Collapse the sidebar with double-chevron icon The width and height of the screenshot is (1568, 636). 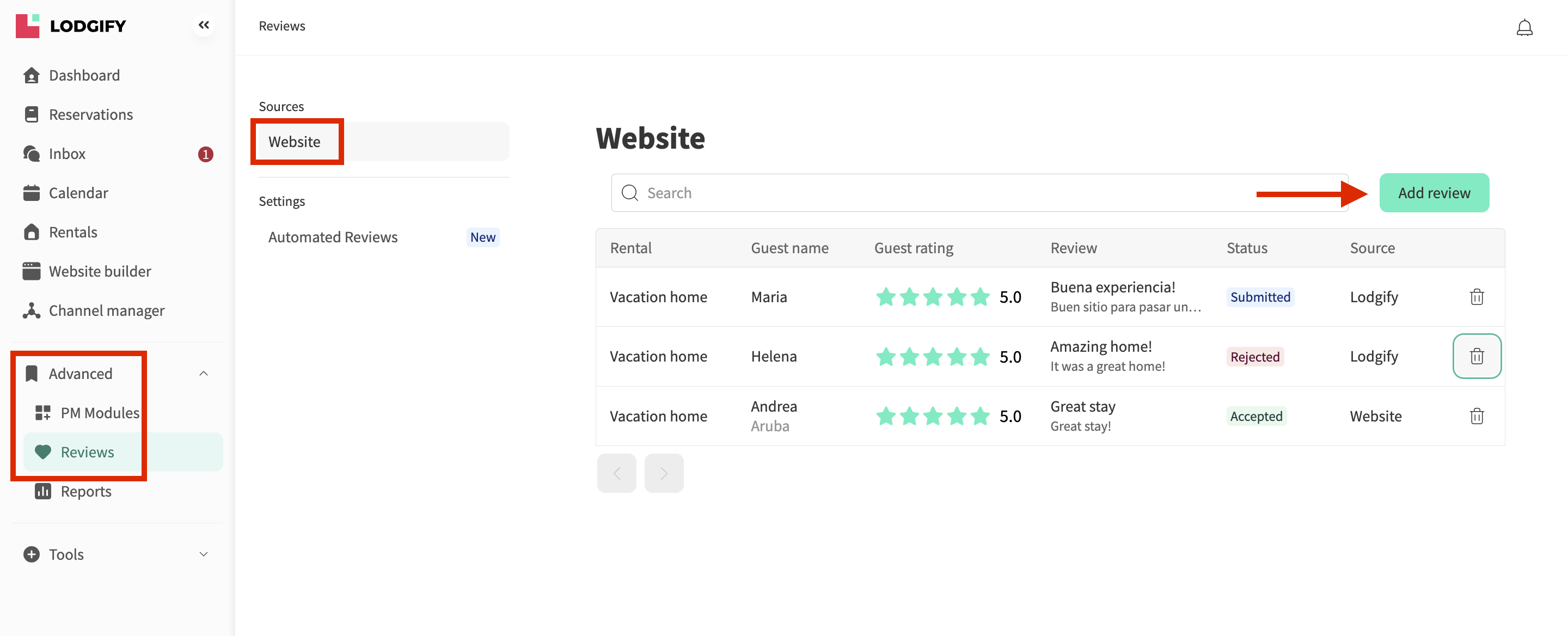point(203,25)
